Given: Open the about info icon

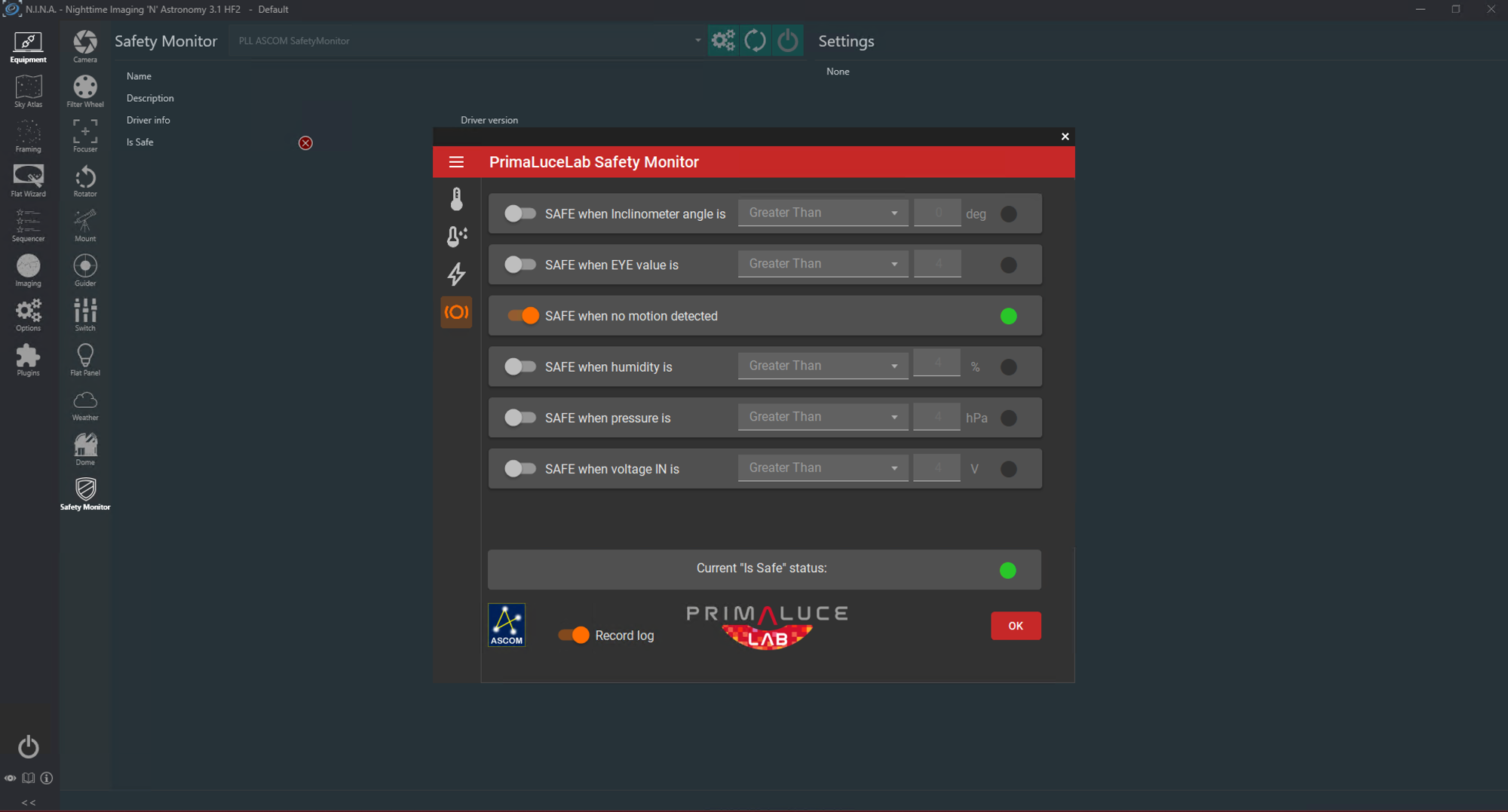Looking at the screenshot, I should tap(47, 778).
